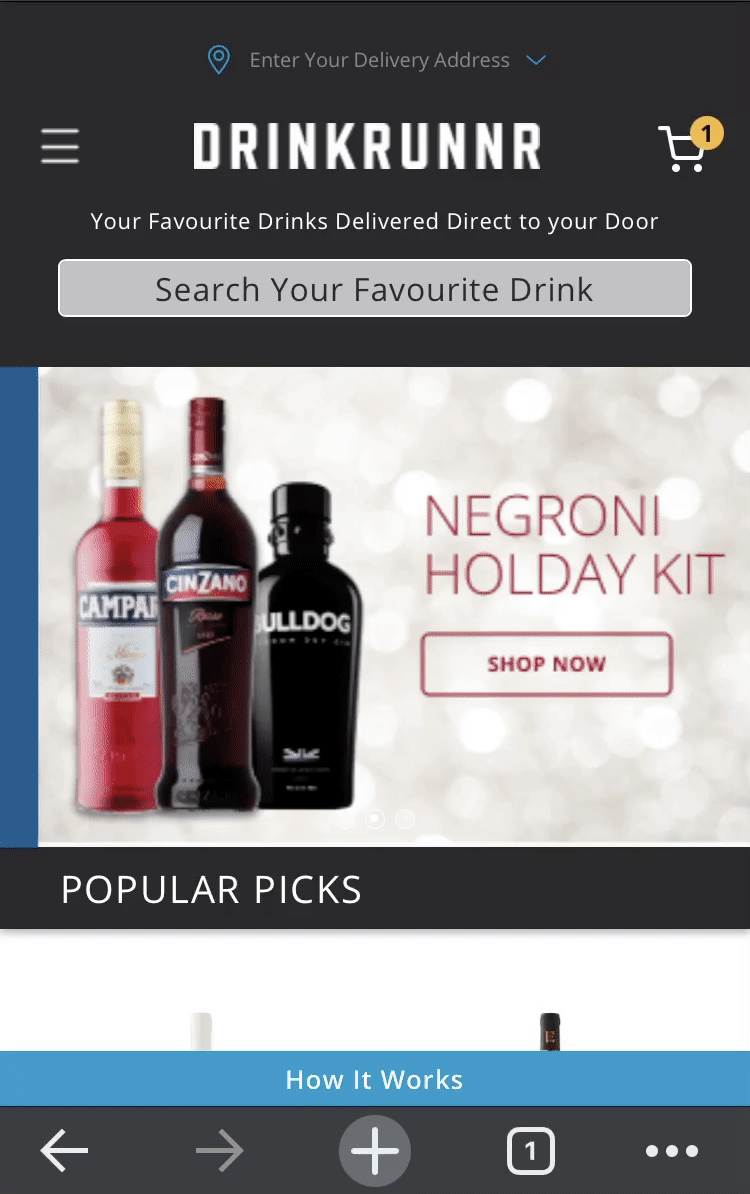Tap the location pin icon

coord(219,59)
